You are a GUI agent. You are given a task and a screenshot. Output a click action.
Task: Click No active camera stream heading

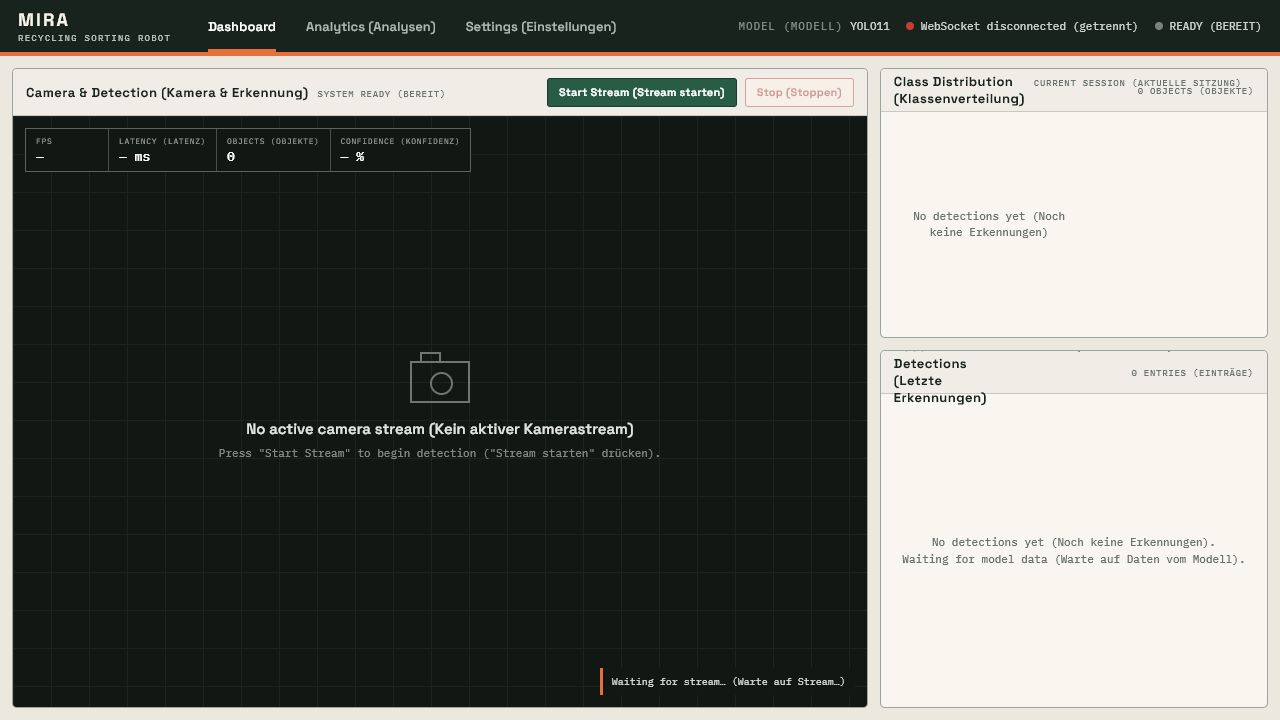(x=440, y=429)
